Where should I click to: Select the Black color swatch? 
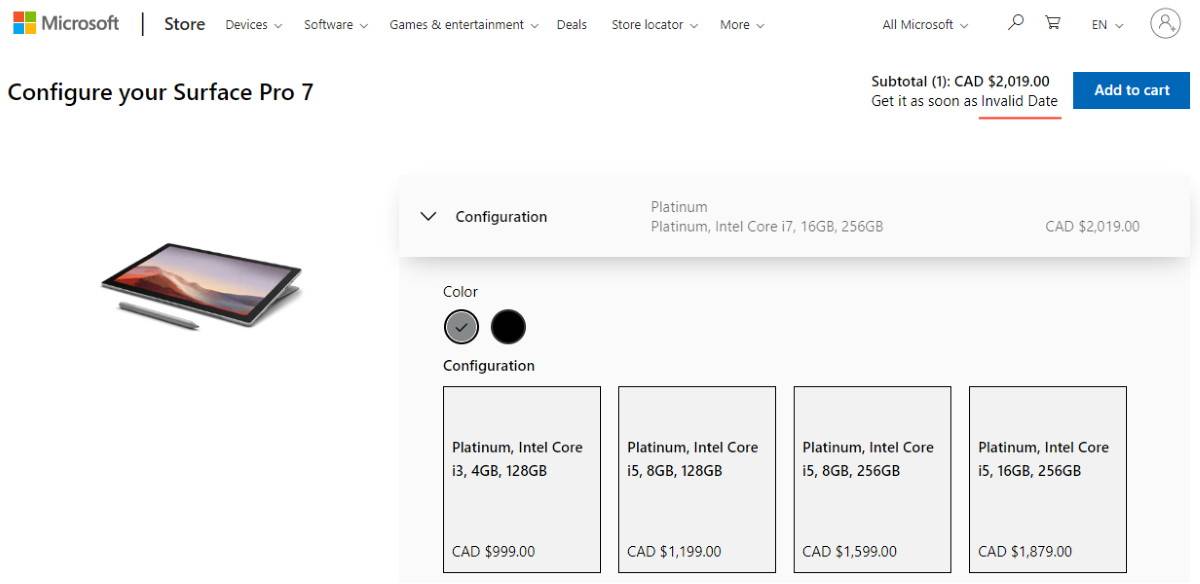point(508,326)
